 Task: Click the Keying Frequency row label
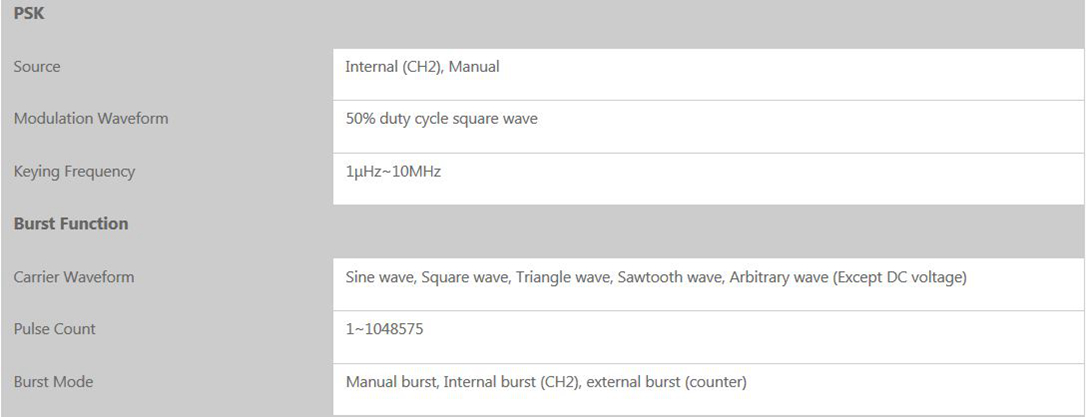click(x=74, y=172)
